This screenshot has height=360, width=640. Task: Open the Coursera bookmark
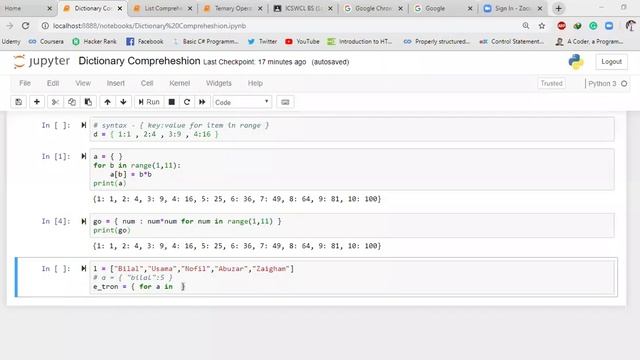46,41
